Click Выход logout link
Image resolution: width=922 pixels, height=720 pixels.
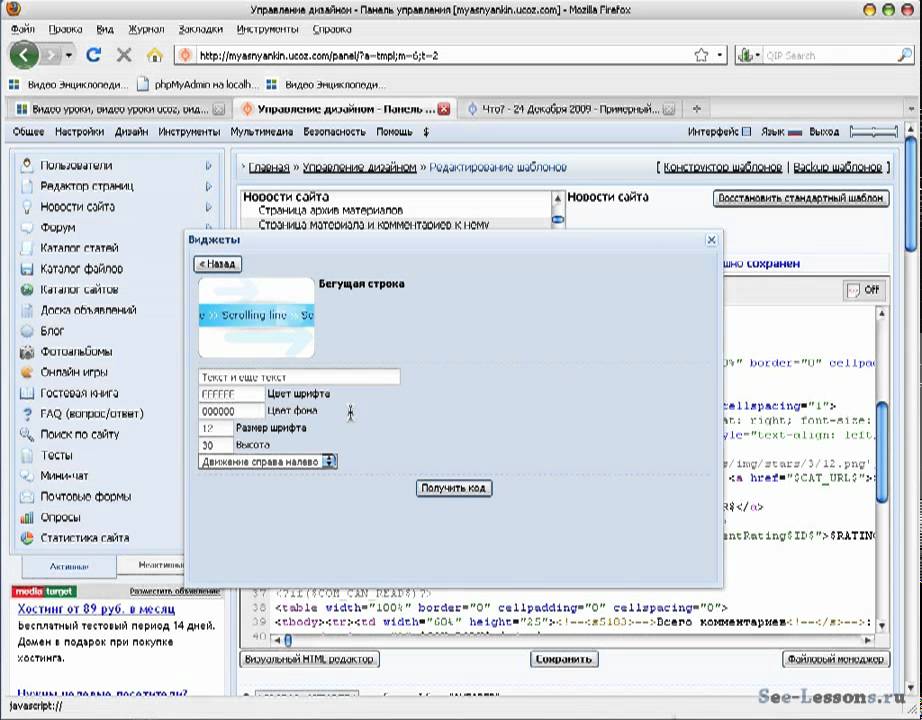tap(824, 132)
